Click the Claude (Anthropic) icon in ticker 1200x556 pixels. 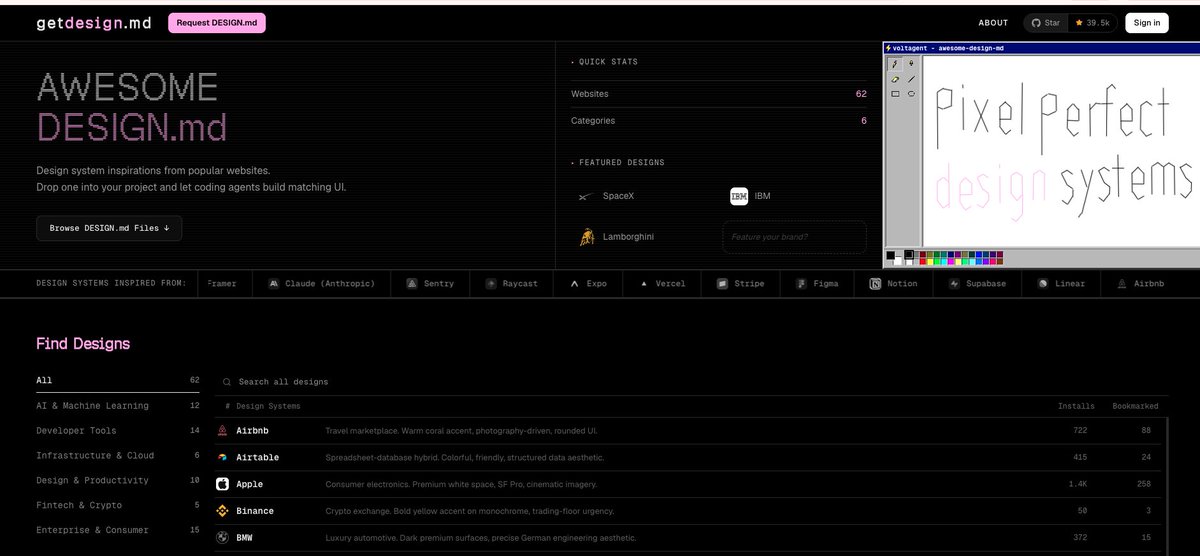pos(274,284)
